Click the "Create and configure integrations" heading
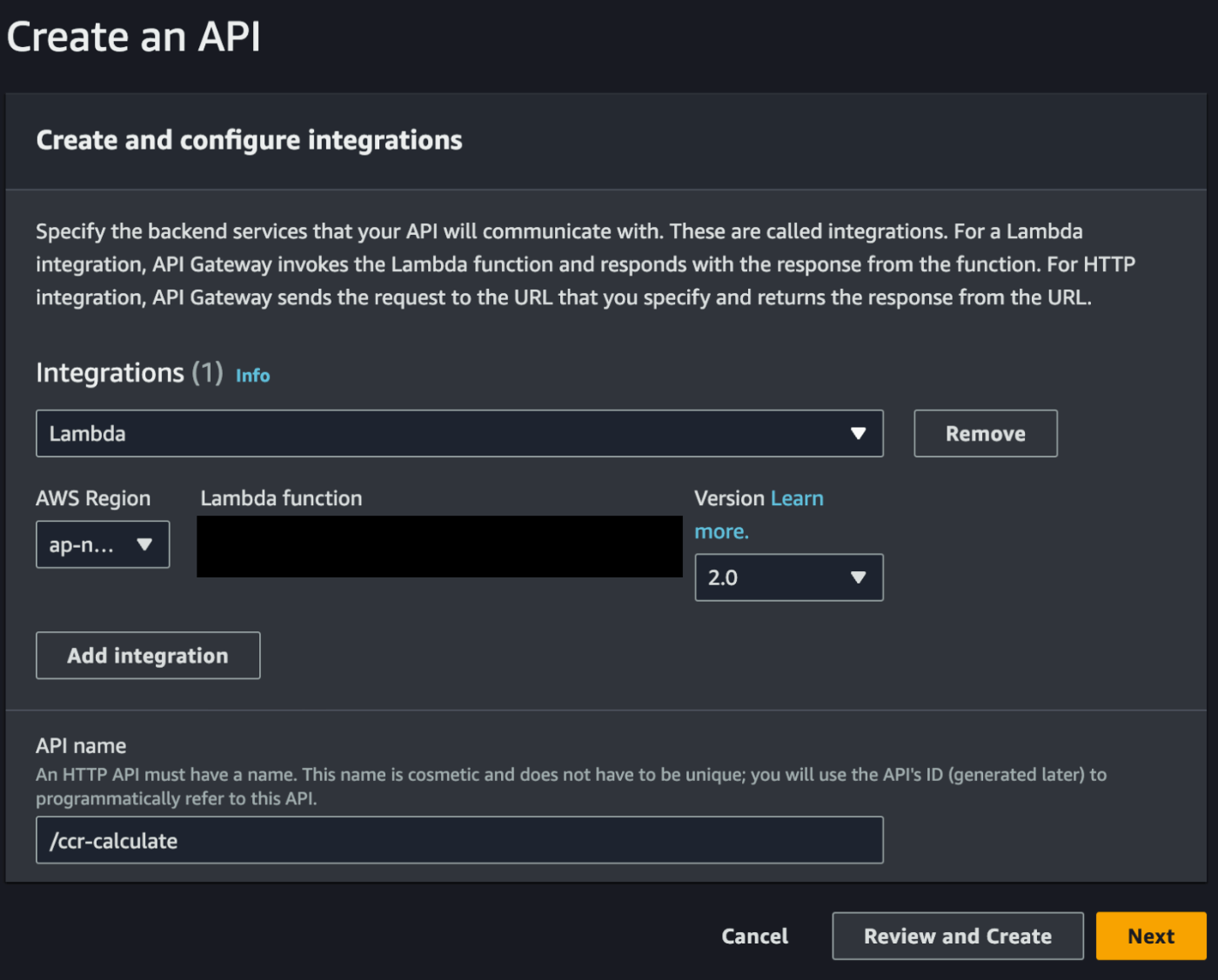The image size is (1218, 980). click(x=249, y=140)
